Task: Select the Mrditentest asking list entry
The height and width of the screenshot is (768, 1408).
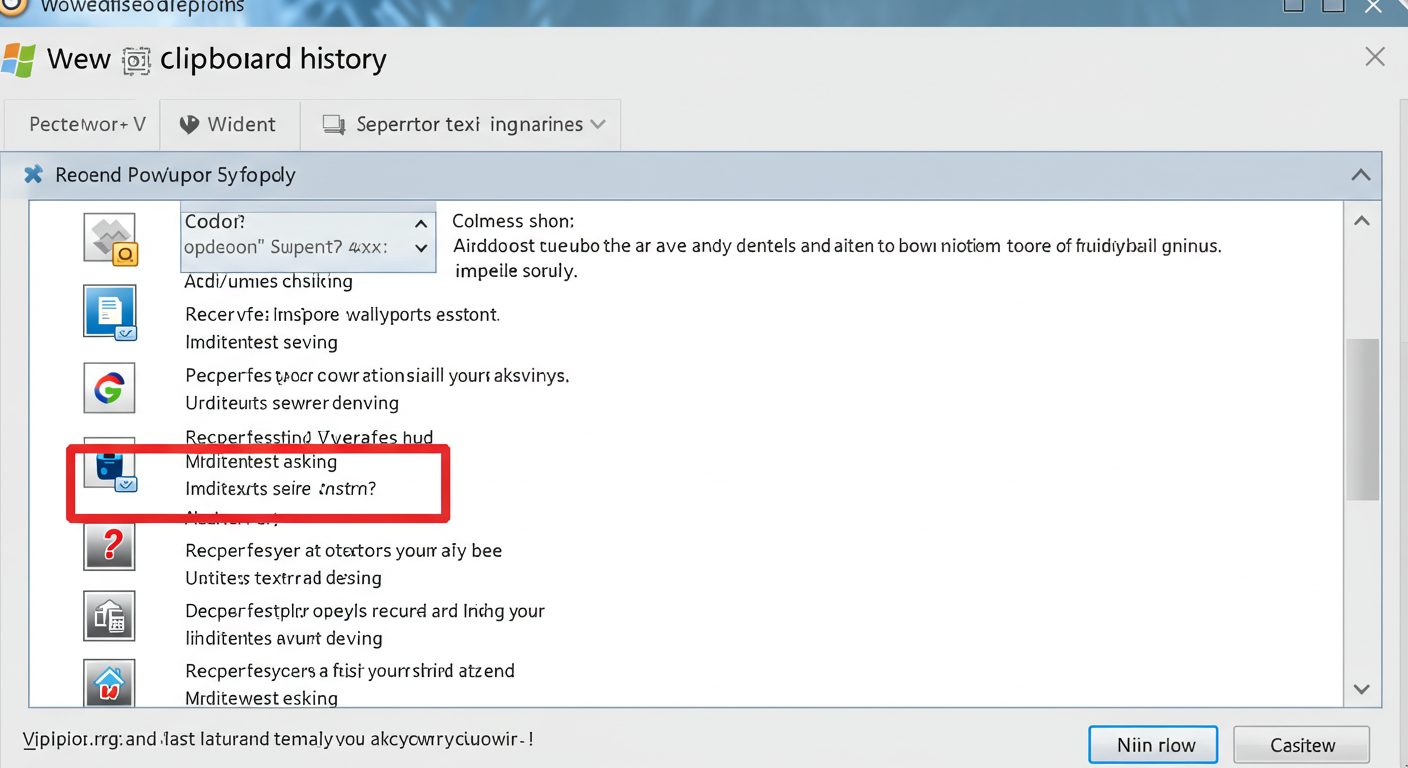Action: coord(260,461)
